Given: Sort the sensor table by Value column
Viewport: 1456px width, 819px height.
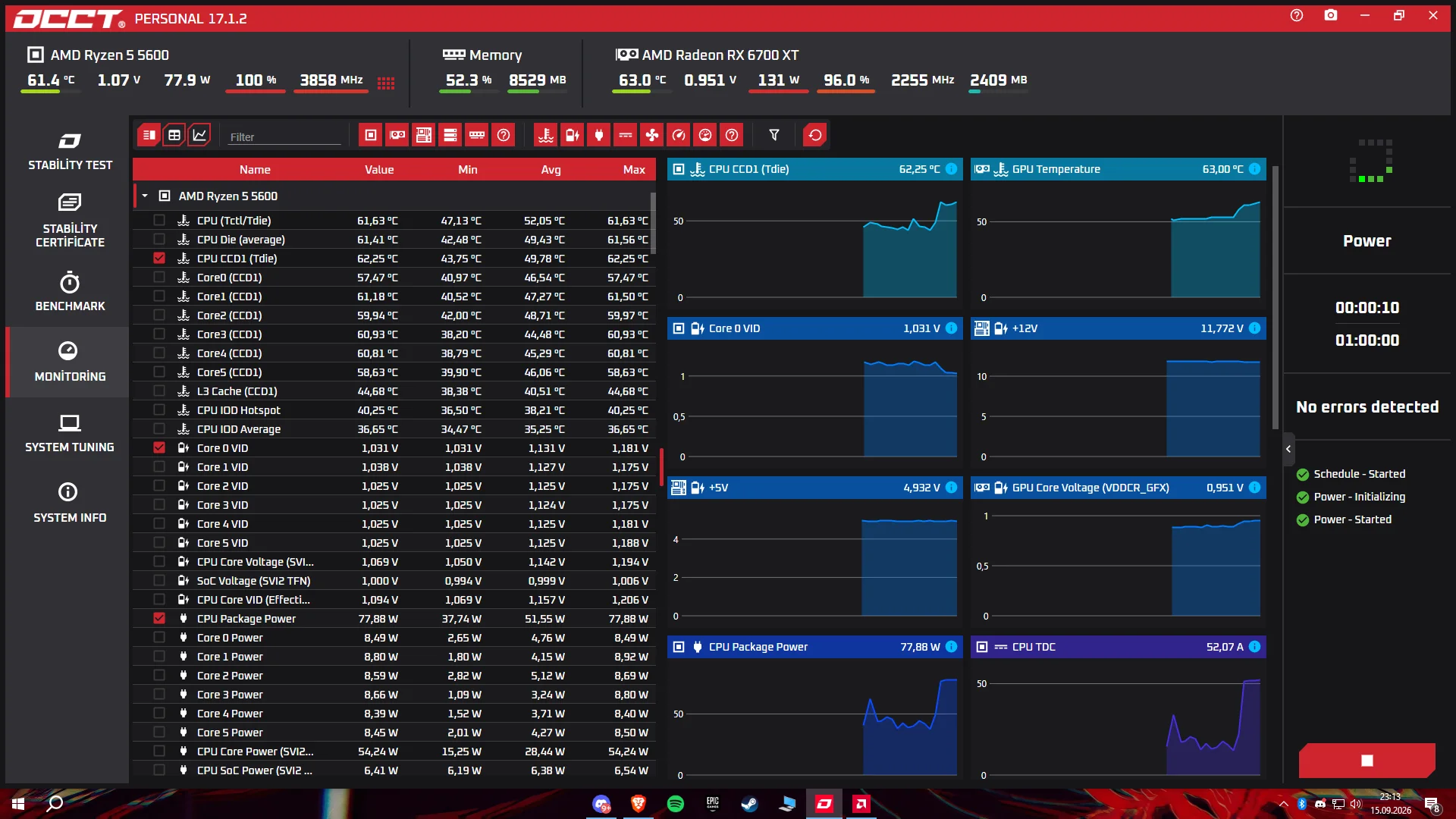Looking at the screenshot, I should (379, 170).
